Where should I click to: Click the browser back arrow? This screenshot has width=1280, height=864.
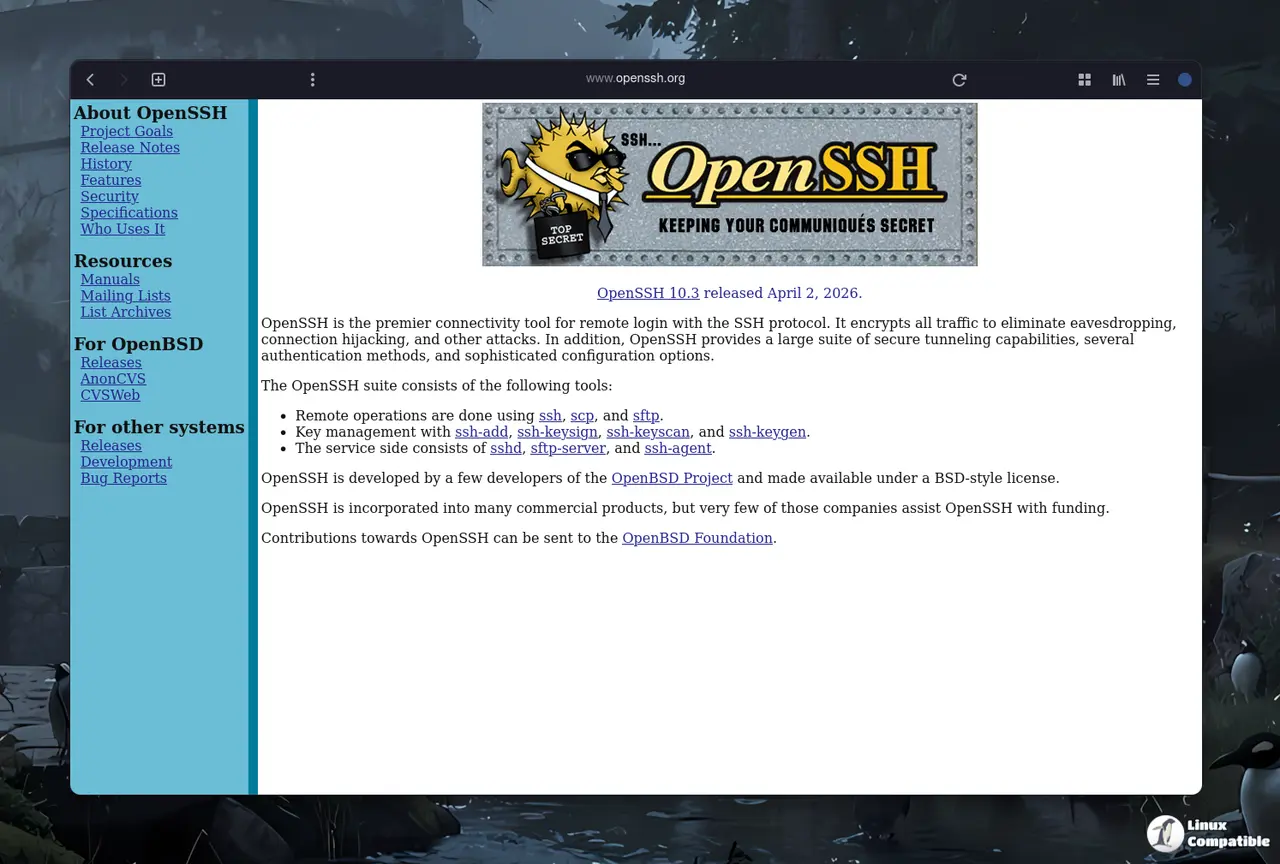coord(90,80)
